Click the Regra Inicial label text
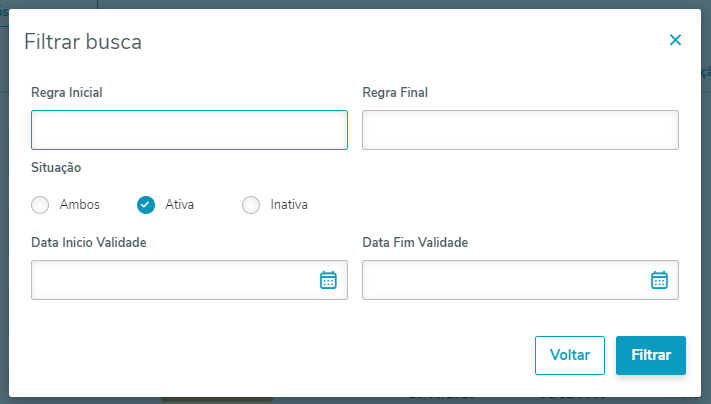711x404 pixels. [67, 92]
